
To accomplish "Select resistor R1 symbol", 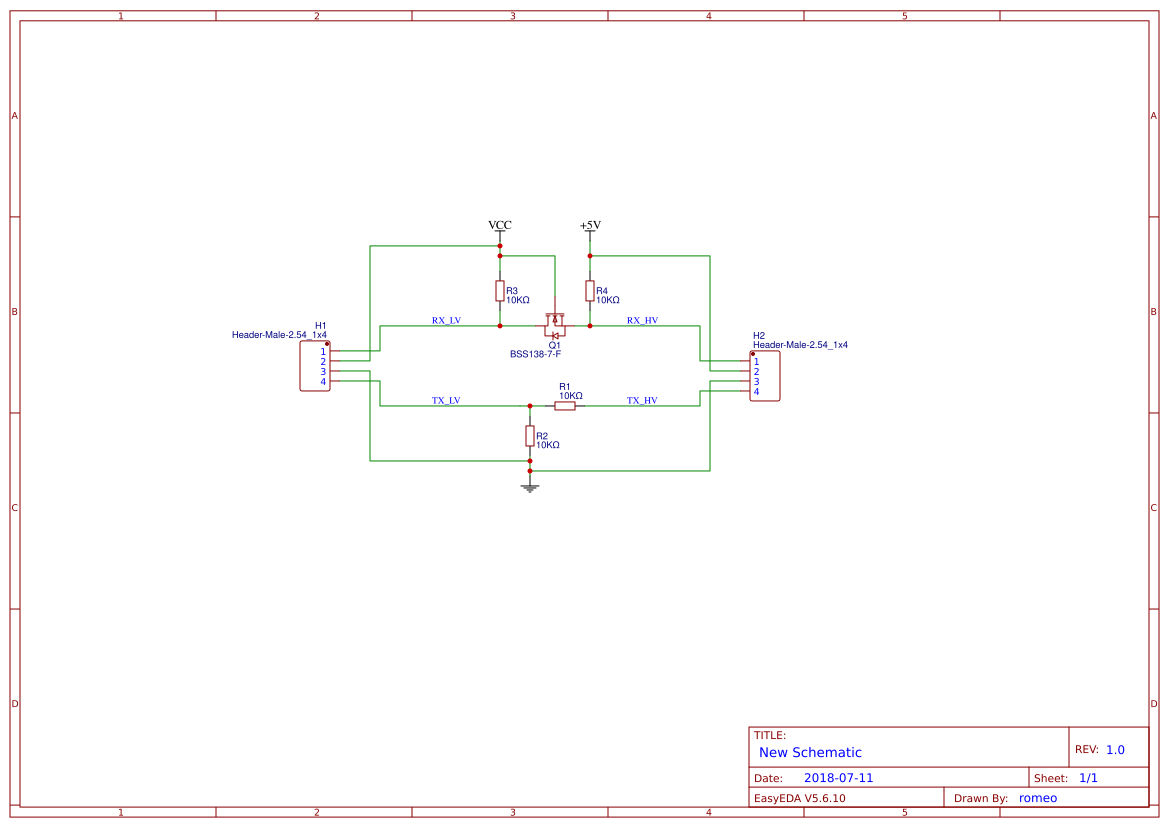I will pyautogui.click(x=567, y=405).
